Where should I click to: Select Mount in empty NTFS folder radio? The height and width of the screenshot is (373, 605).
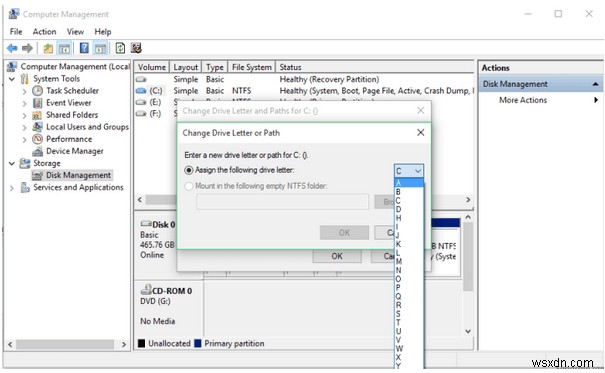coord(189,186)
